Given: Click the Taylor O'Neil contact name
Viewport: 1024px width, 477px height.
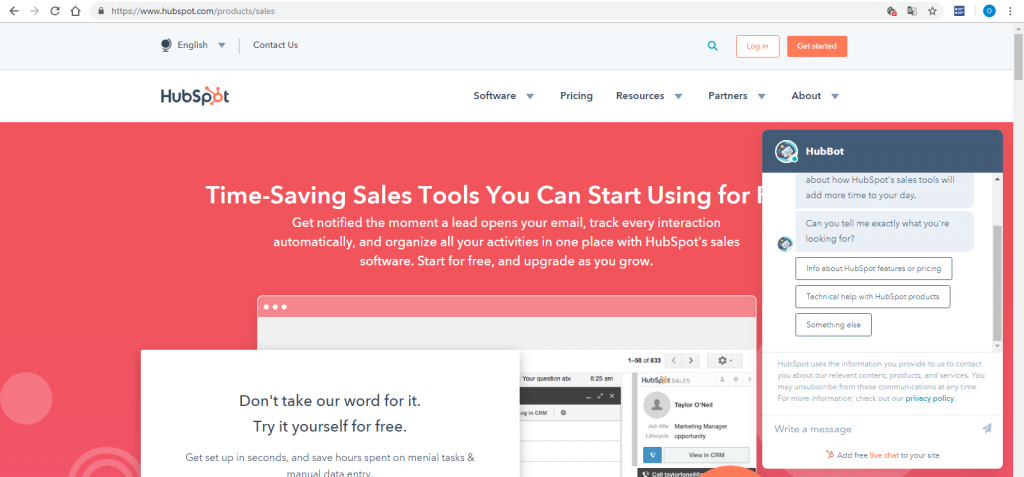Looking at the screenshot, I should click(x=696, y=405).
